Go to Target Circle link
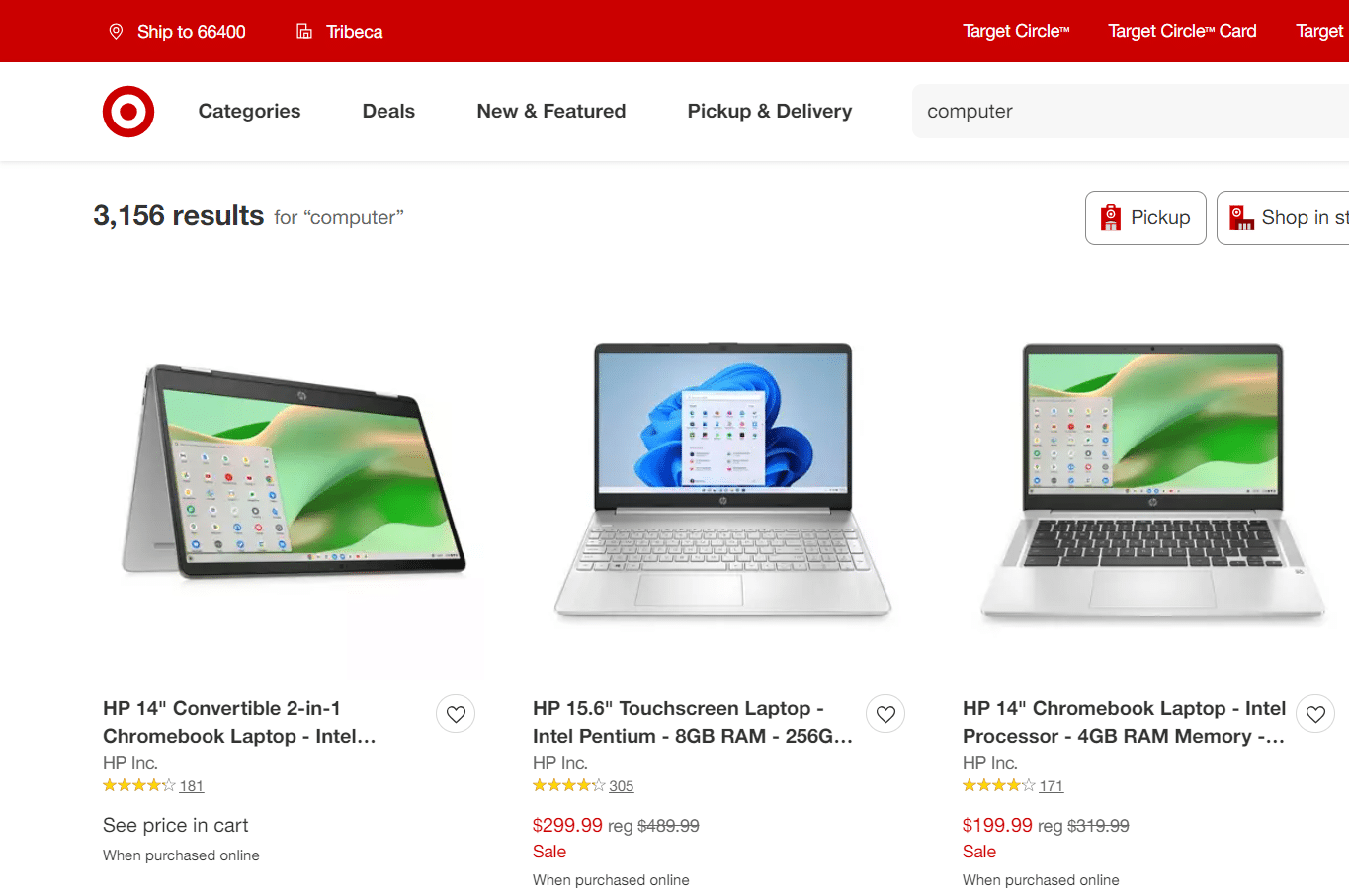Screen dimensions: 1349x896 point(1016,32)
